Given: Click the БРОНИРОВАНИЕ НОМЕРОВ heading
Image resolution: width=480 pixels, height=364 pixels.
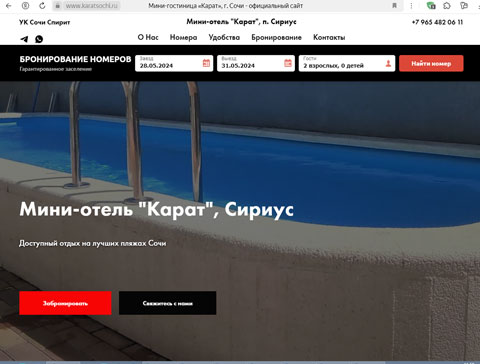Looking at the screenshot, I should point(75,59).
